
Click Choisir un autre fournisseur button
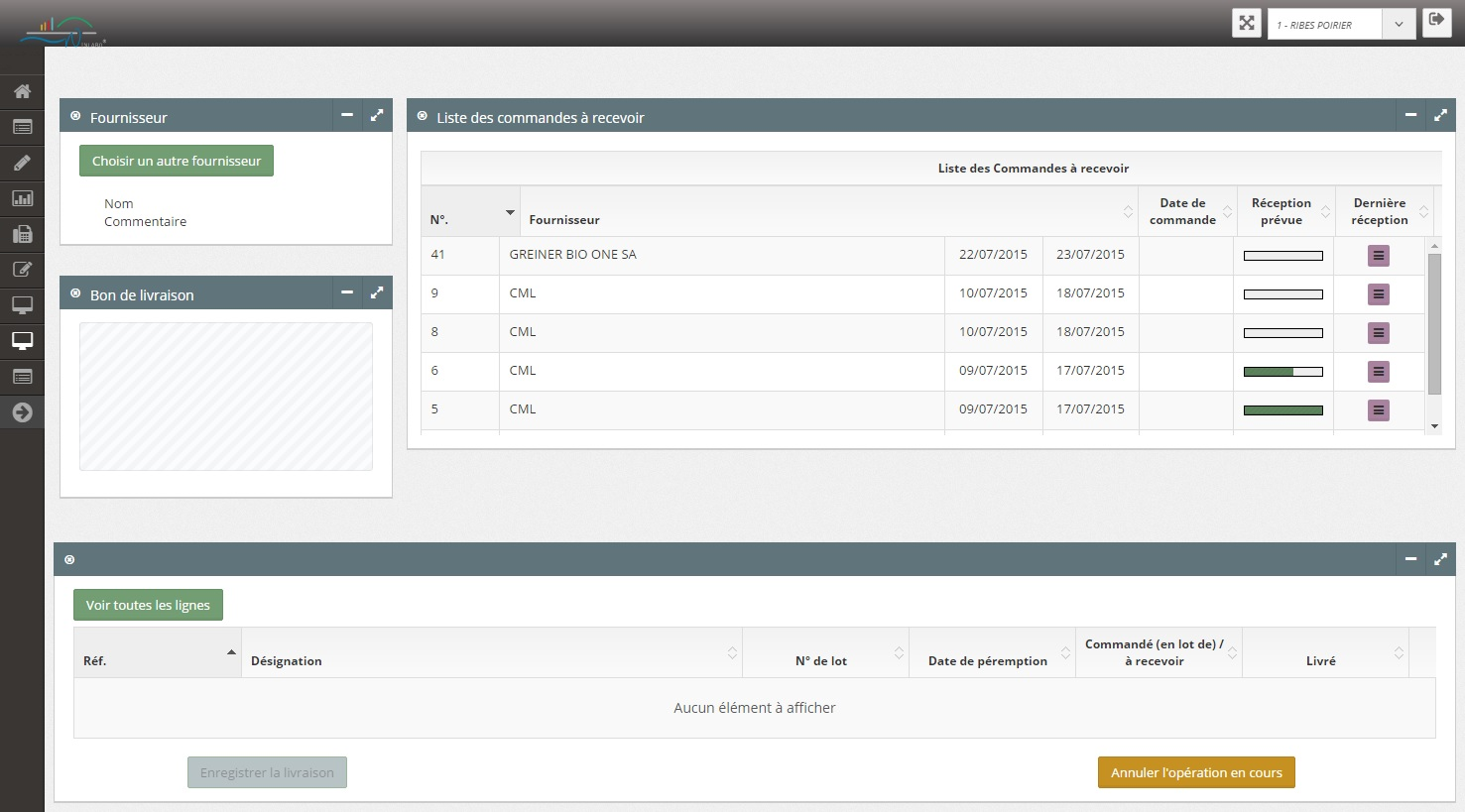[x=177, y=161]
